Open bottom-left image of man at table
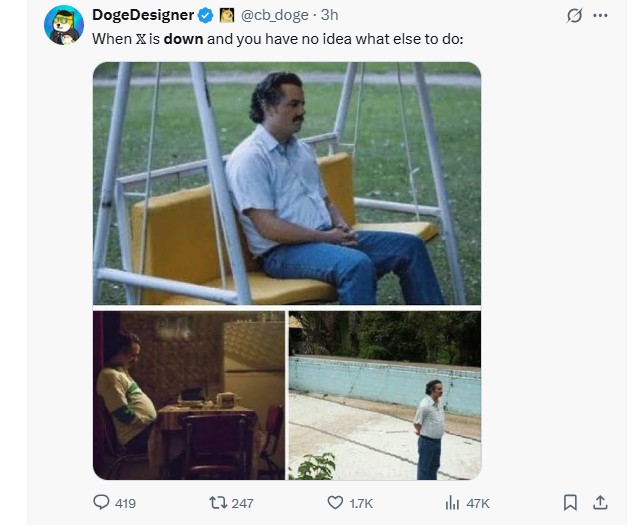This screenshot has width=635, height=525. [x=188, y=395]
